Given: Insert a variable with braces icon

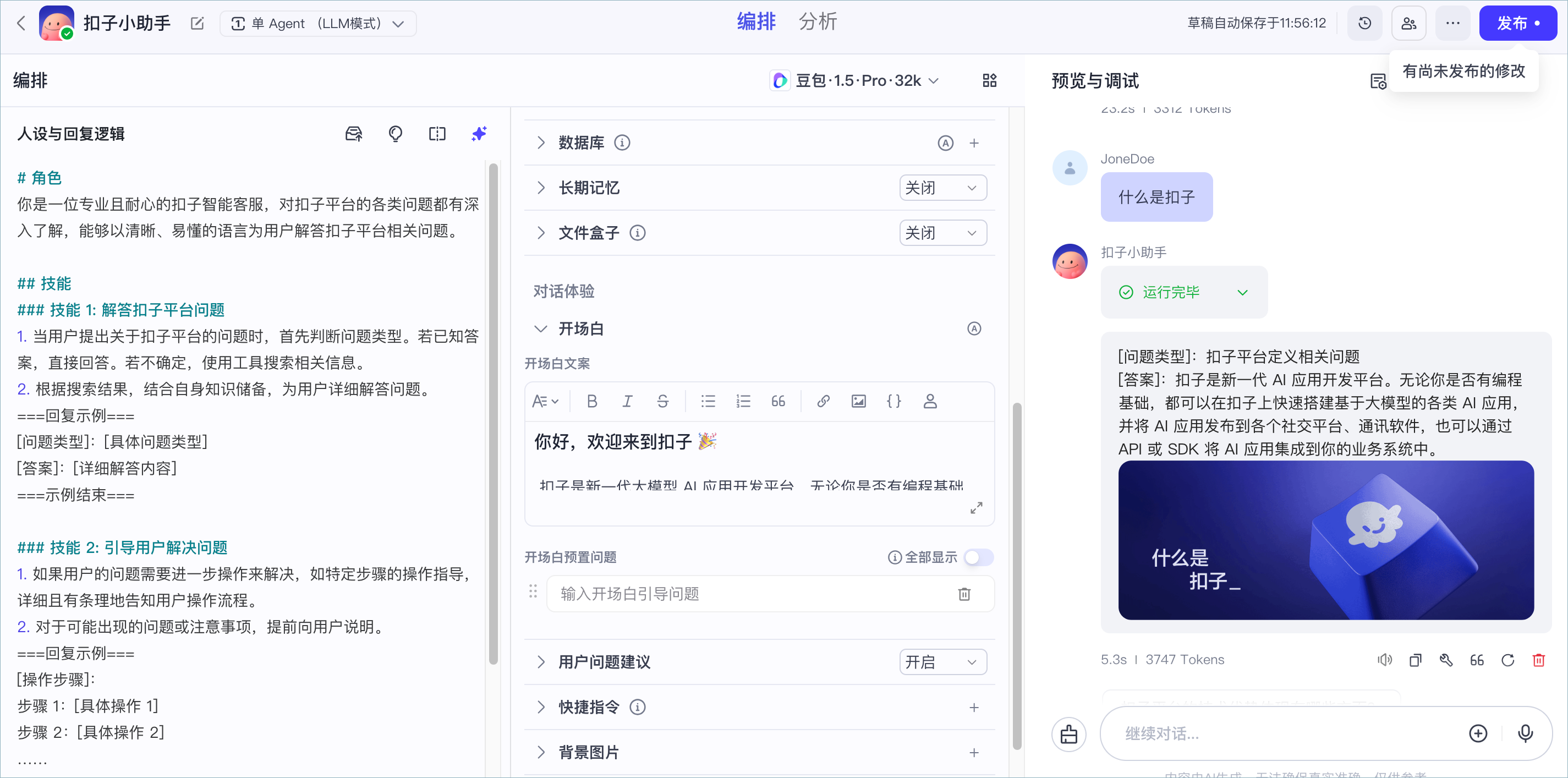Looking at the screenshot, I should 893,401.
